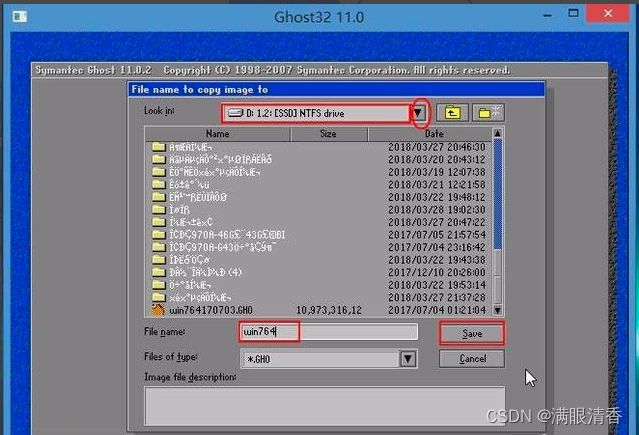Click the folder name ending in '(4)'

206,273
